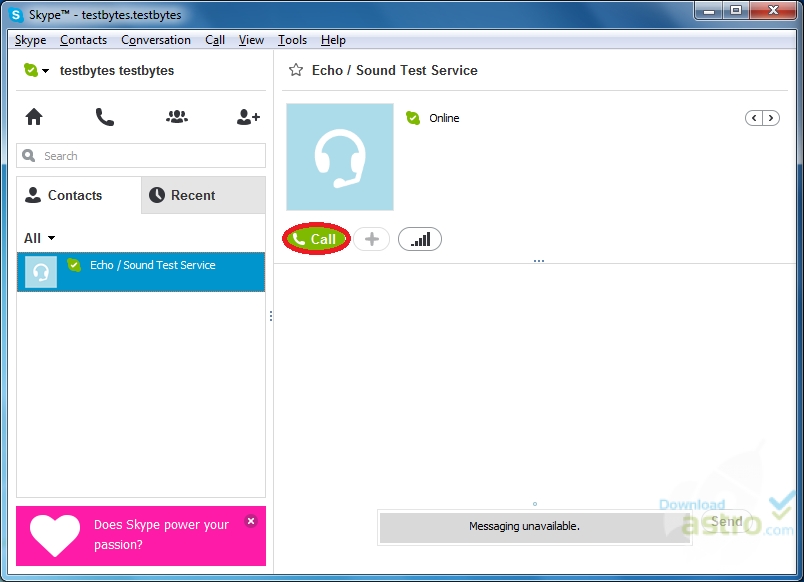Select Echo / Sound Test Service contact

141,272
